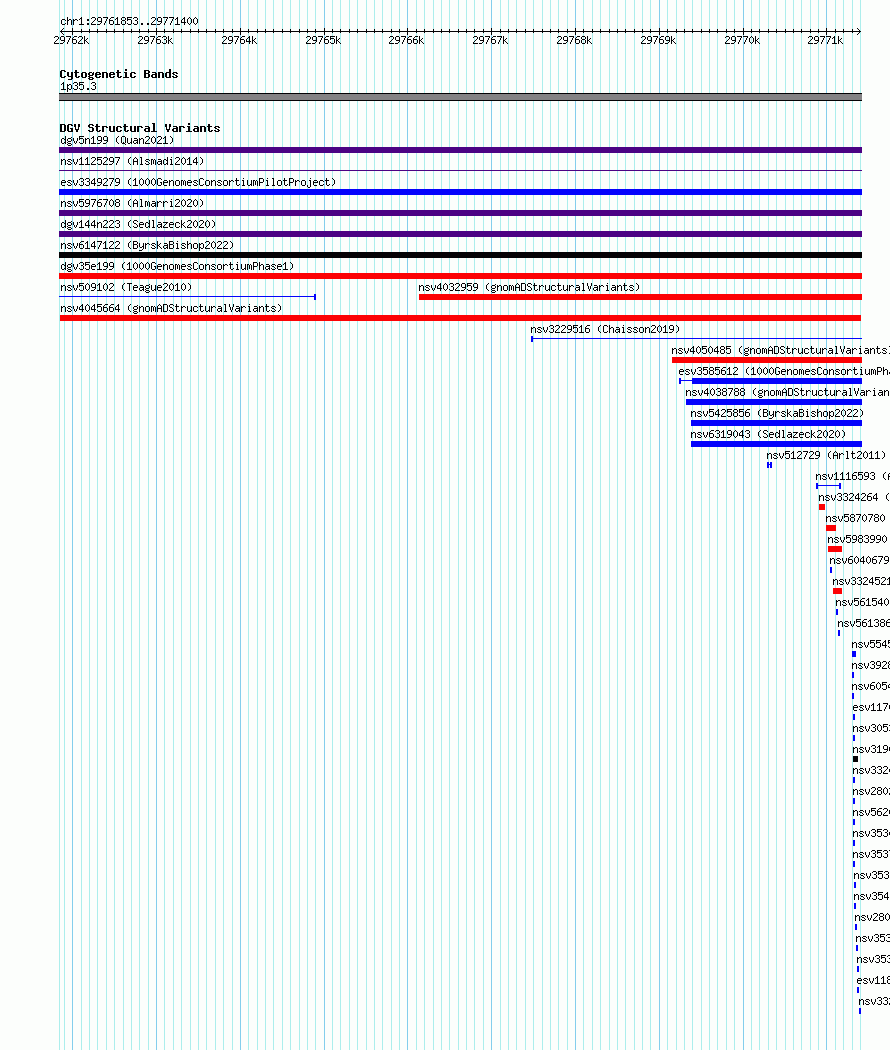Click the red block under nsv5983990

tap(835, 549)
